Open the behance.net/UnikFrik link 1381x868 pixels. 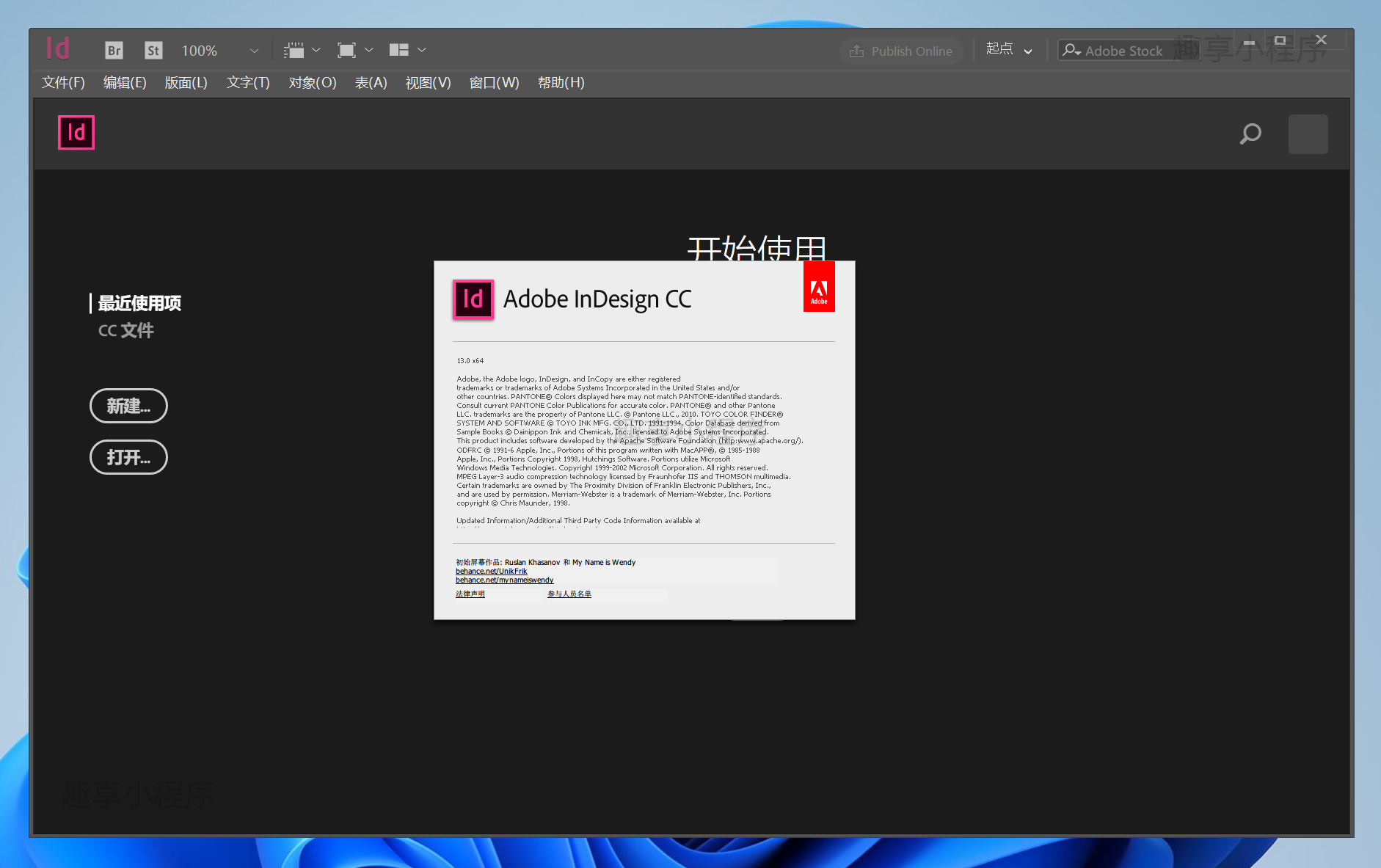coord(491,571)
